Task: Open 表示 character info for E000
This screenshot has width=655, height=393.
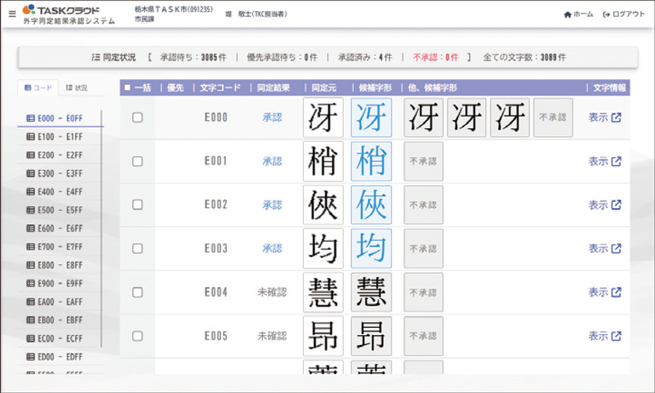Action: point(605,117)
